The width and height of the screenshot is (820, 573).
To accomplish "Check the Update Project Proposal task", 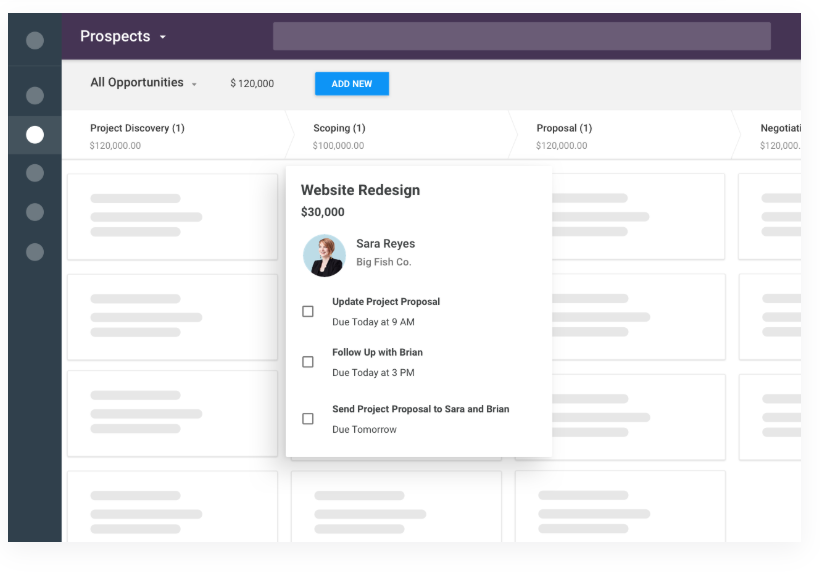I will [308, 311].
